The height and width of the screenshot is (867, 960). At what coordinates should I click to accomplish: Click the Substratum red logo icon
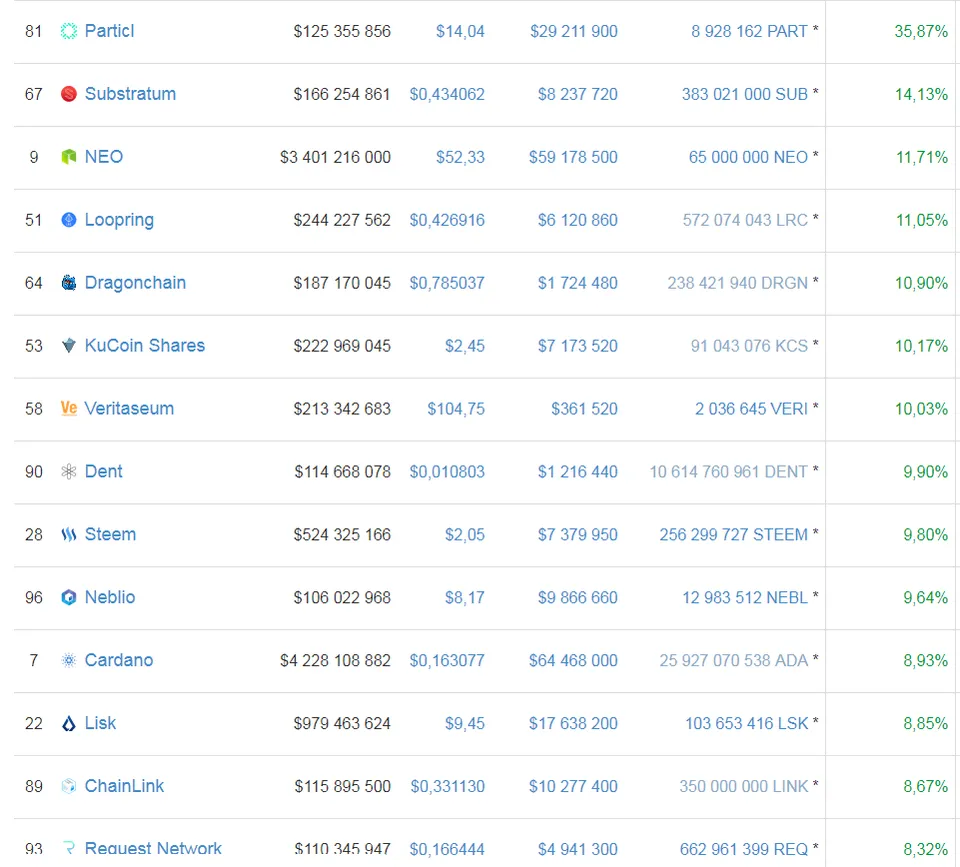pyautogui.click(x=69, y=94)
